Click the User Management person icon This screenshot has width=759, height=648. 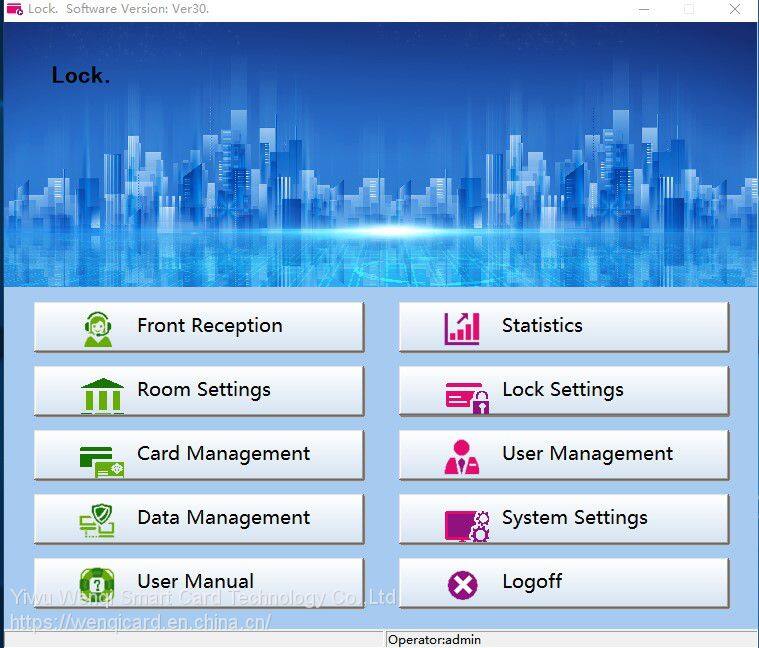click(x=462, y=456)
